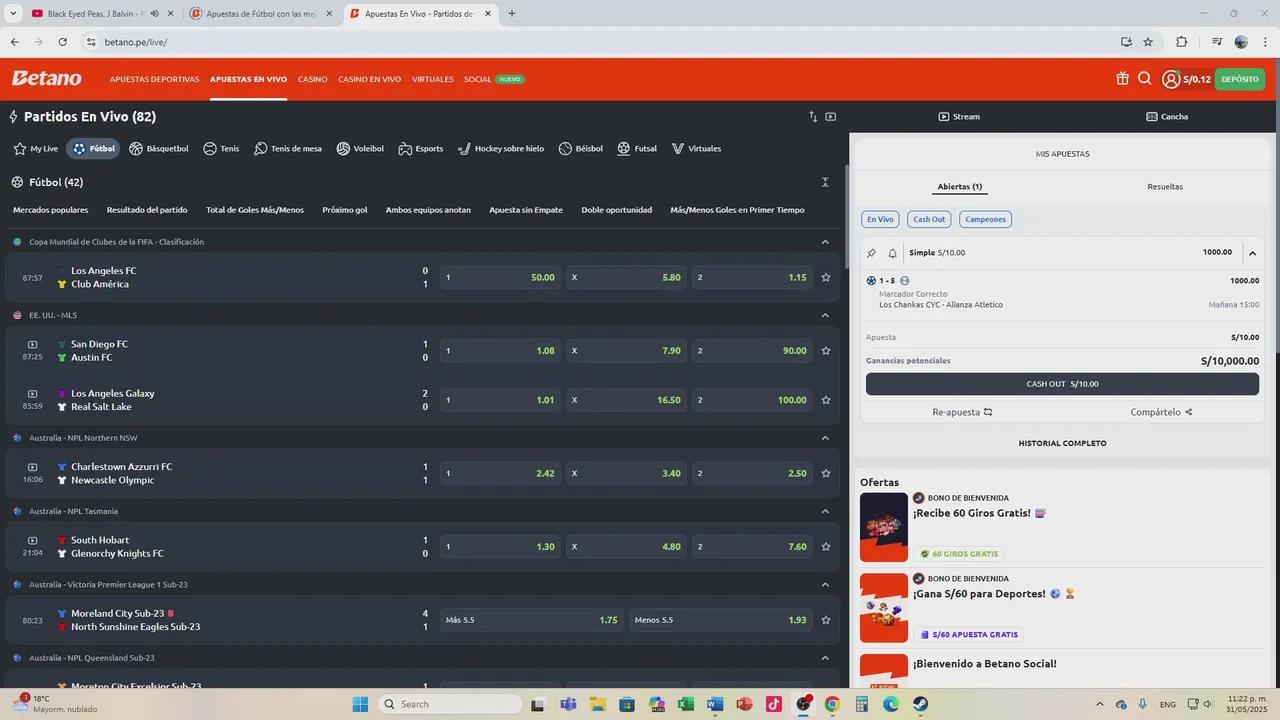The image size is (1280, 720).
Task: Select the Béisbol sport filter
Action: click(581, 148)
